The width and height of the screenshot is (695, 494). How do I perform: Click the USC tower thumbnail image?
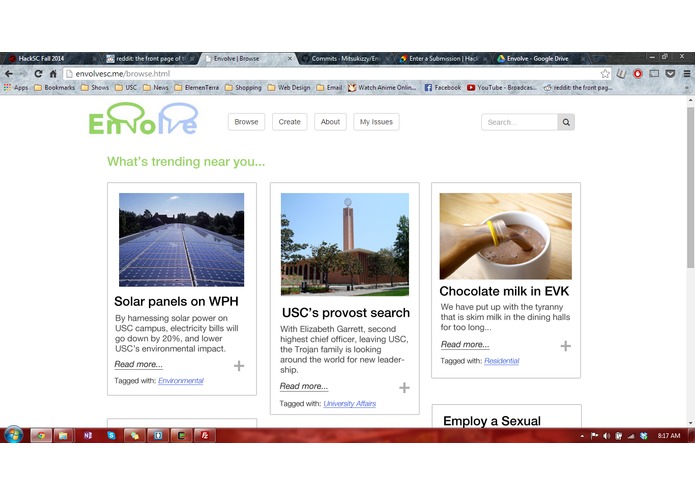point(345,244)
